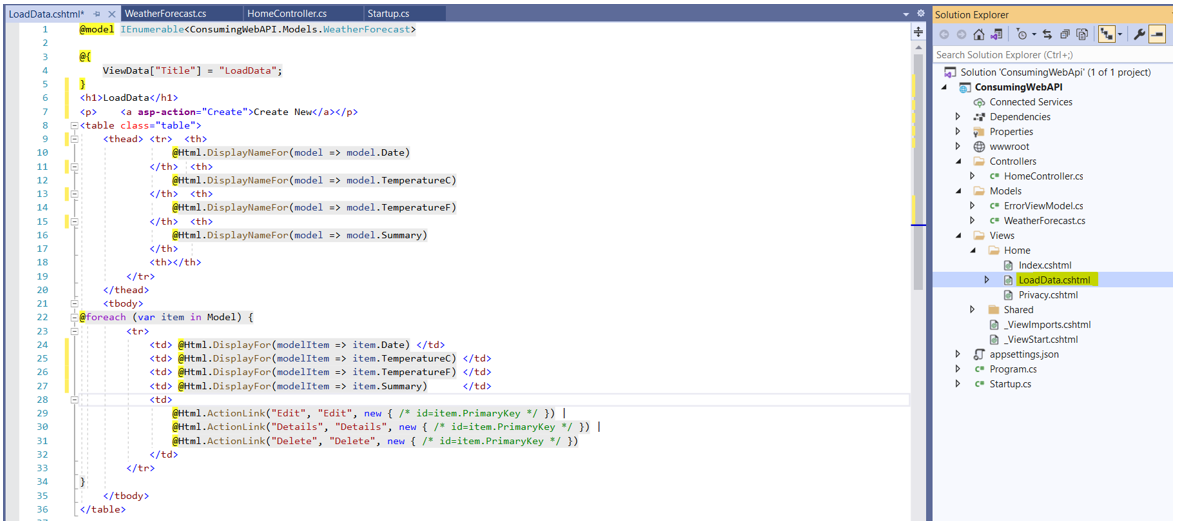Switch views using the Visual Studio solution icon
This screenshot has width=1177, height=521.
996,35
